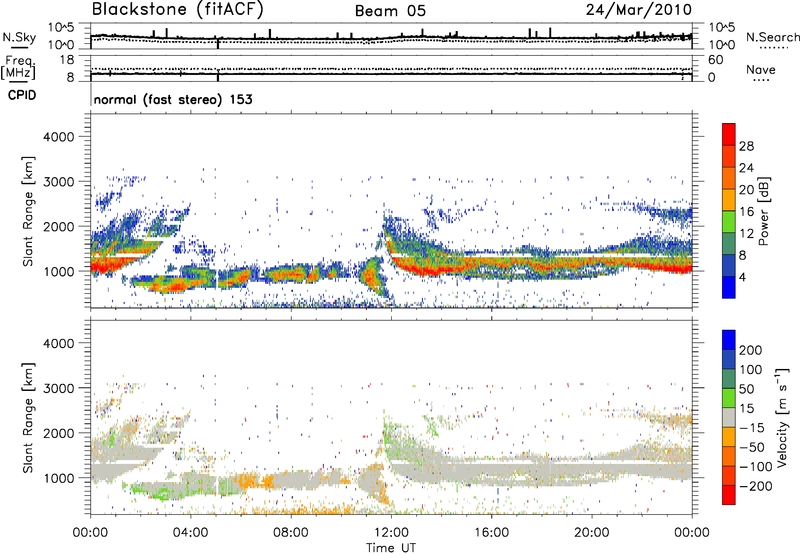The width and height of the screenshot is (800, 554).
Task: Click the '3000' tick on power panel
Action: pyautogui.click(x=58, y=182)
